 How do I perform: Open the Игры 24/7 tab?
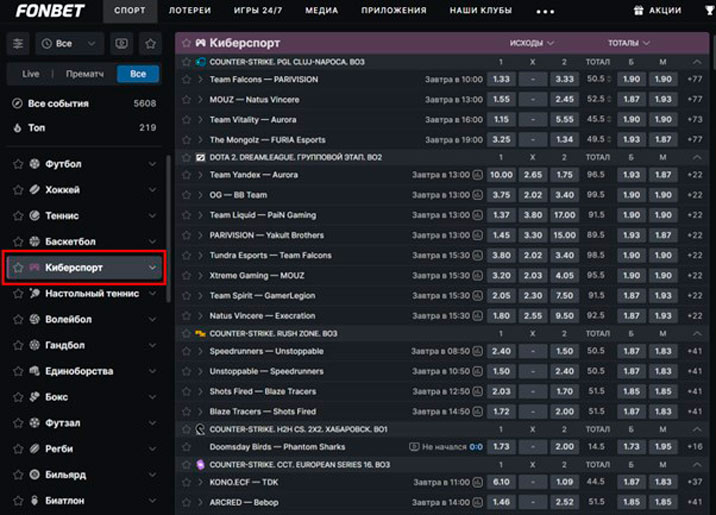point(259,11)
